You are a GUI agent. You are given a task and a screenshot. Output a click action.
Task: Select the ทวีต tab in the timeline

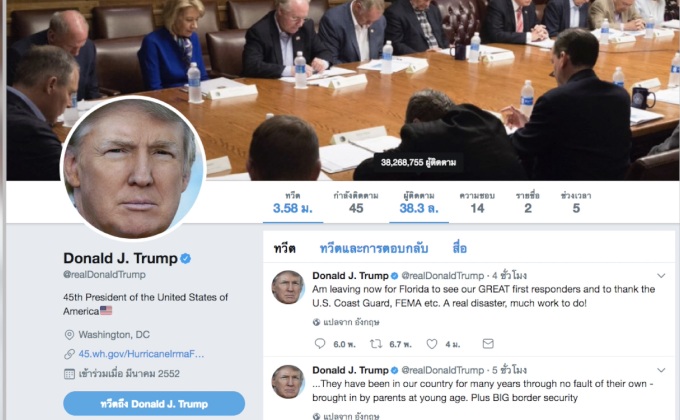(284, 249)
